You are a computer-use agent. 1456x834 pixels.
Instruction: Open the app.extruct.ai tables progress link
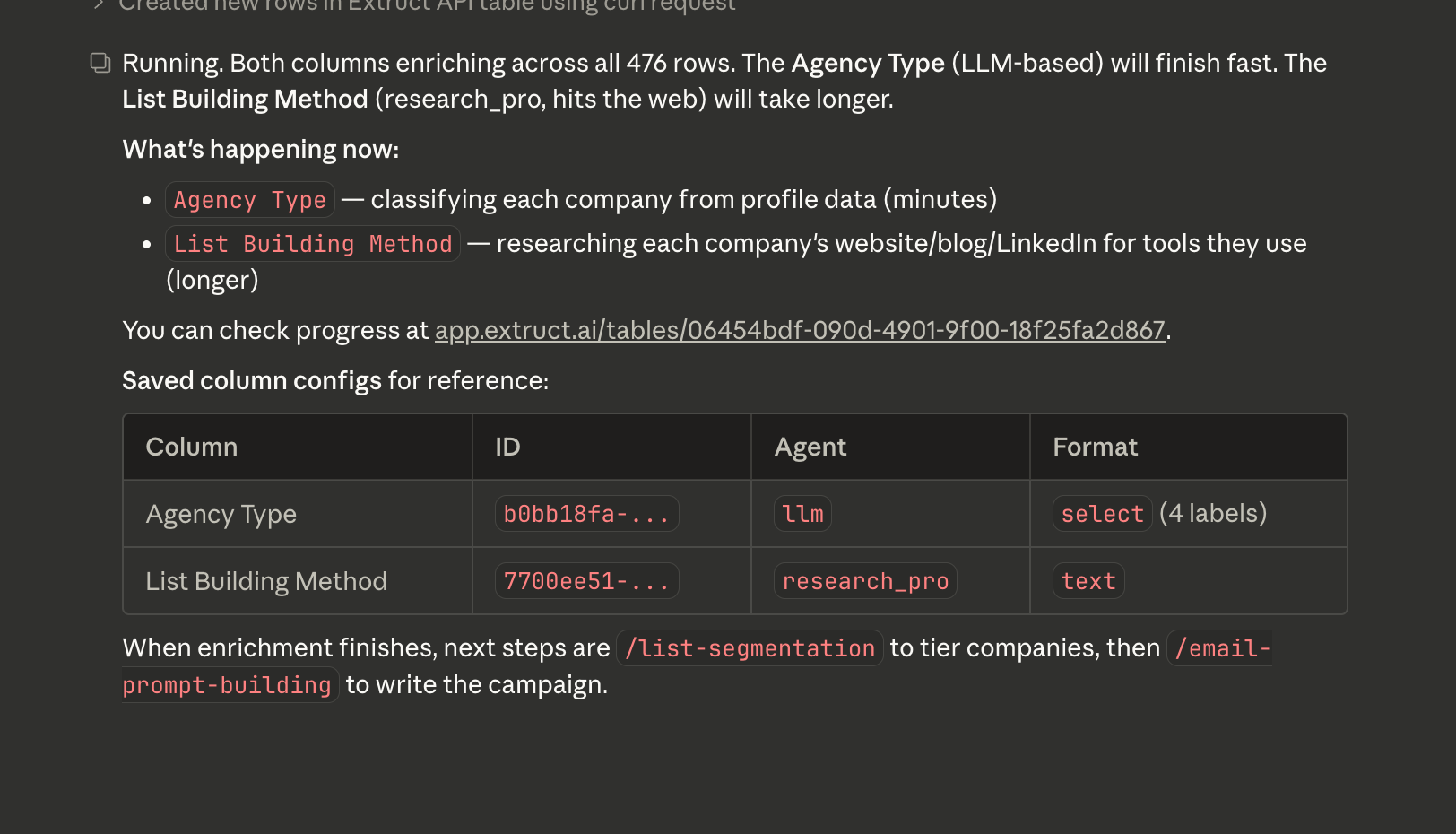coord(799,331)
